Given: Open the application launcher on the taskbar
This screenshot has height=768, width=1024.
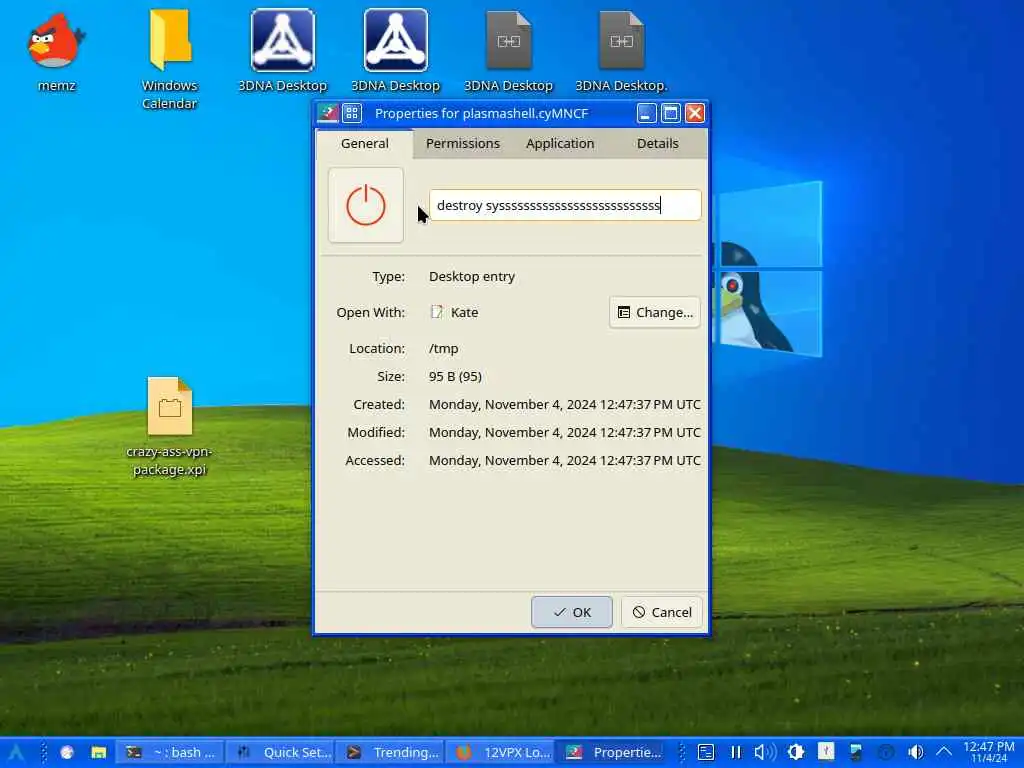Looking at the screenshot, I should pyautogui.click(x=16, y=752).
